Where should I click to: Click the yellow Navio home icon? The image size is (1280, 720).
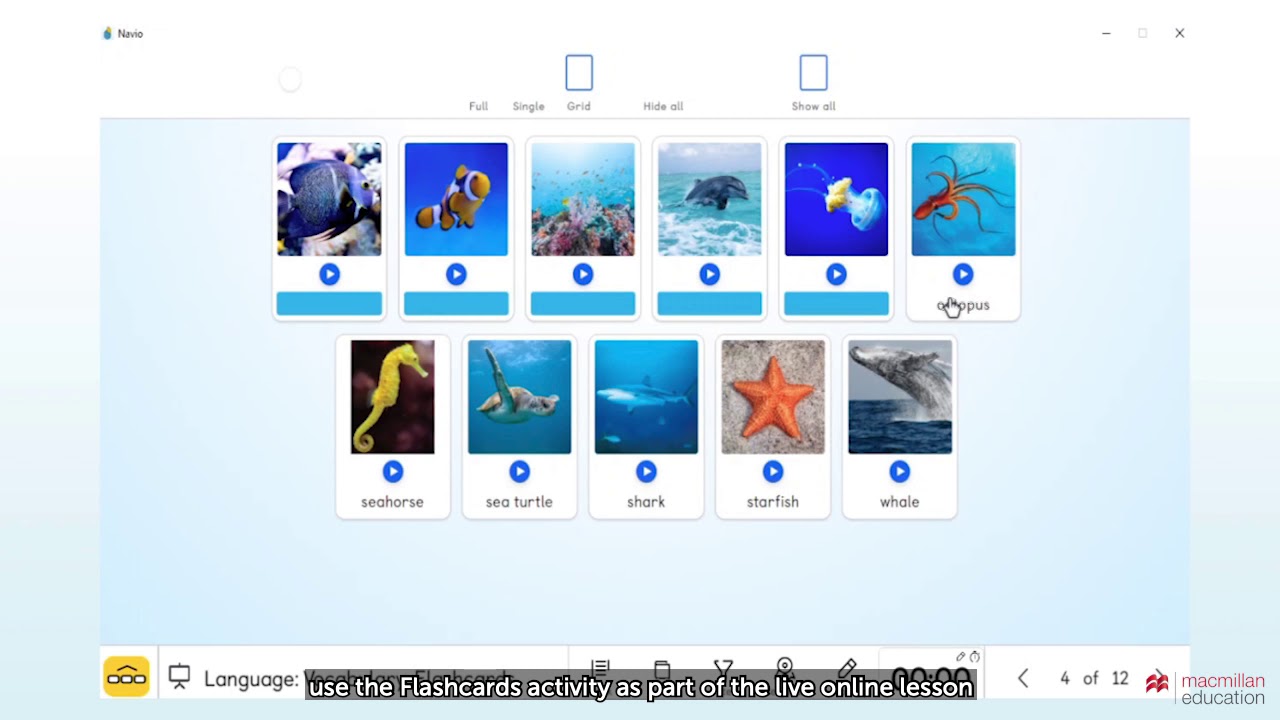pos(126,677)
